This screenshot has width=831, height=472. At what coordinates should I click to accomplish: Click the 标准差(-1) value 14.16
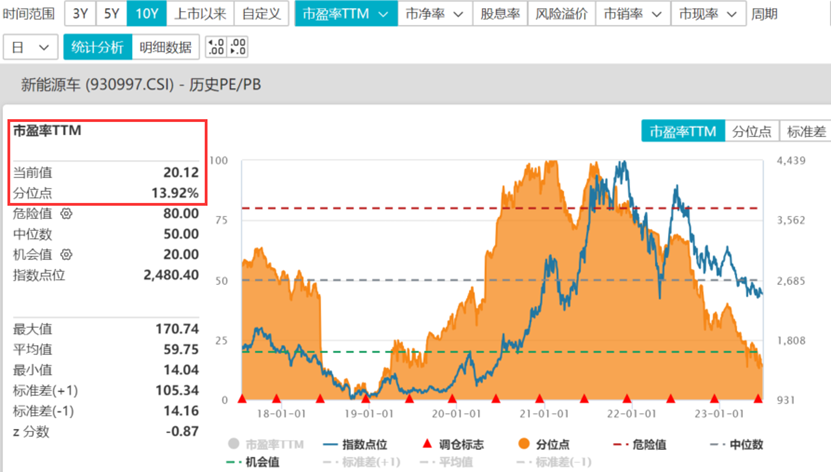coord(181,411)
